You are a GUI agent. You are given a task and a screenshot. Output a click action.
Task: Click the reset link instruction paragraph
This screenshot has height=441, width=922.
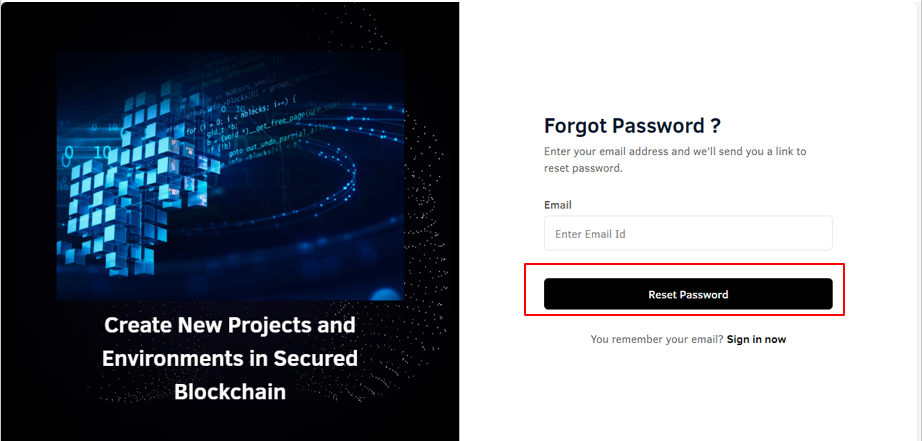(x=675, y=159)
